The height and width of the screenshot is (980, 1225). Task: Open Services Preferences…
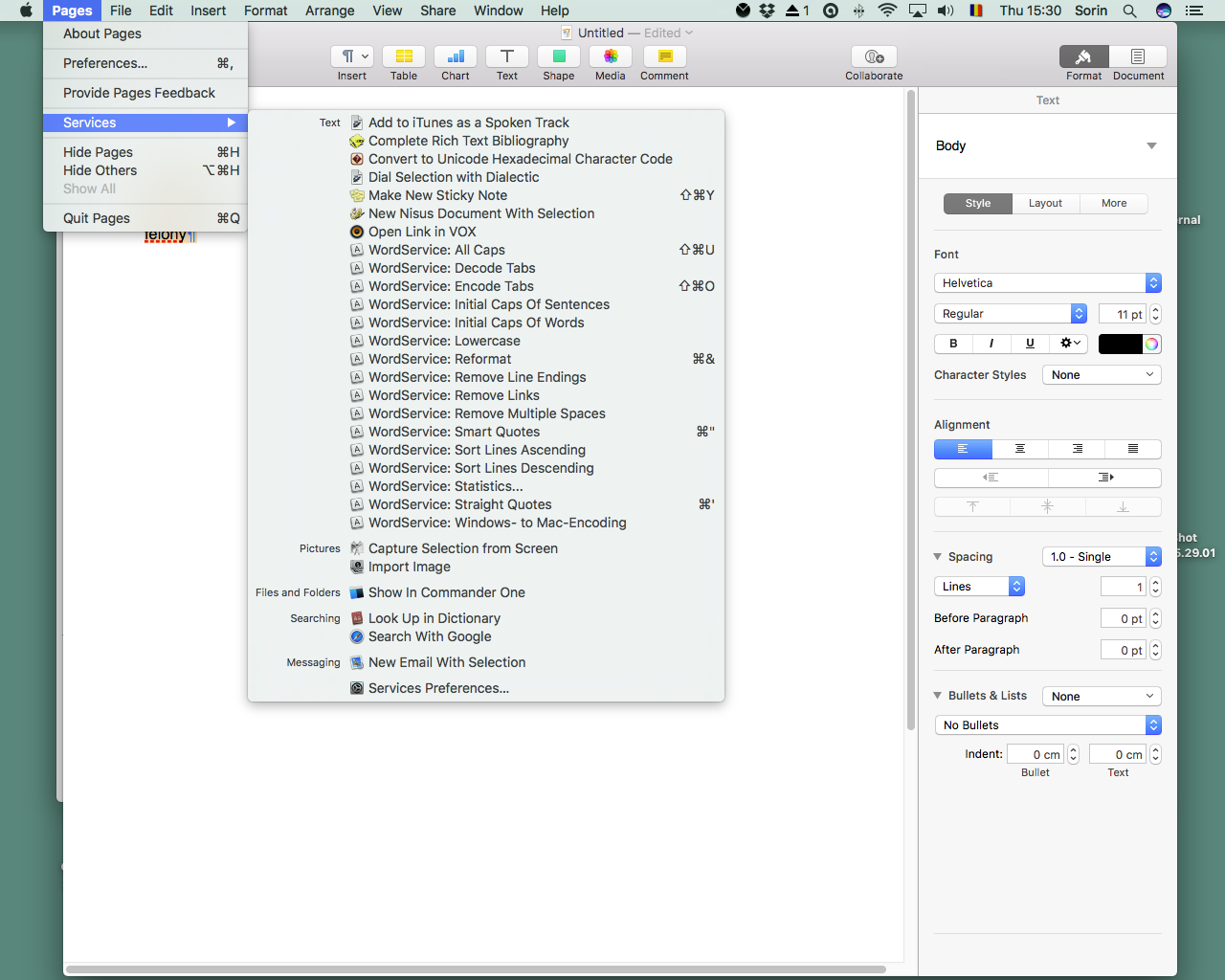[x=438, y=688]
